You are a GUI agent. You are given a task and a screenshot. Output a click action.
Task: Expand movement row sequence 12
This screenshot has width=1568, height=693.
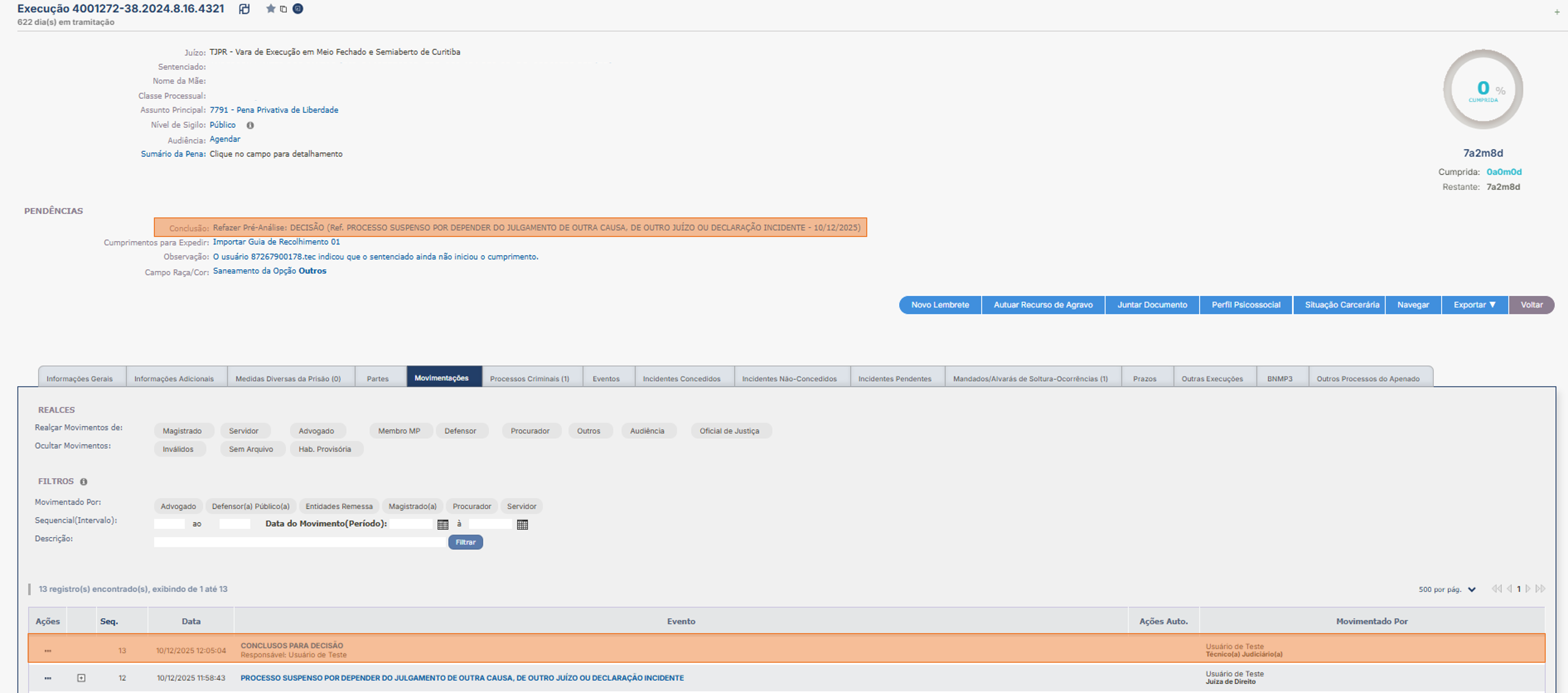pos(82,678)
